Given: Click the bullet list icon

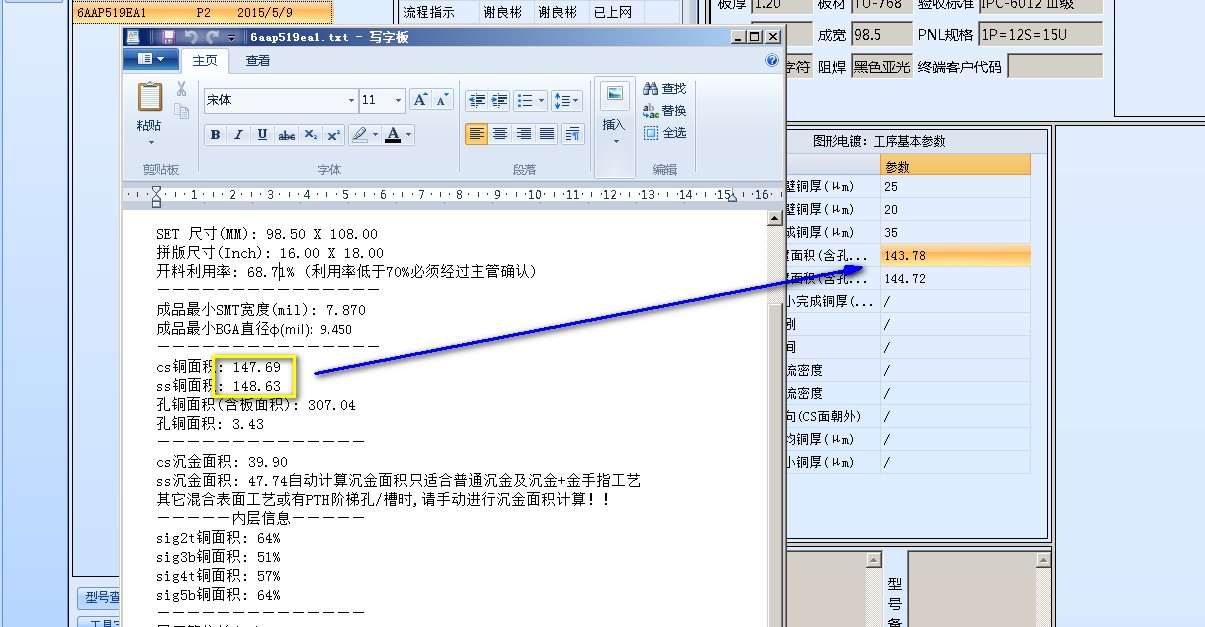Looking at the screenshot, I should point(525,100).
